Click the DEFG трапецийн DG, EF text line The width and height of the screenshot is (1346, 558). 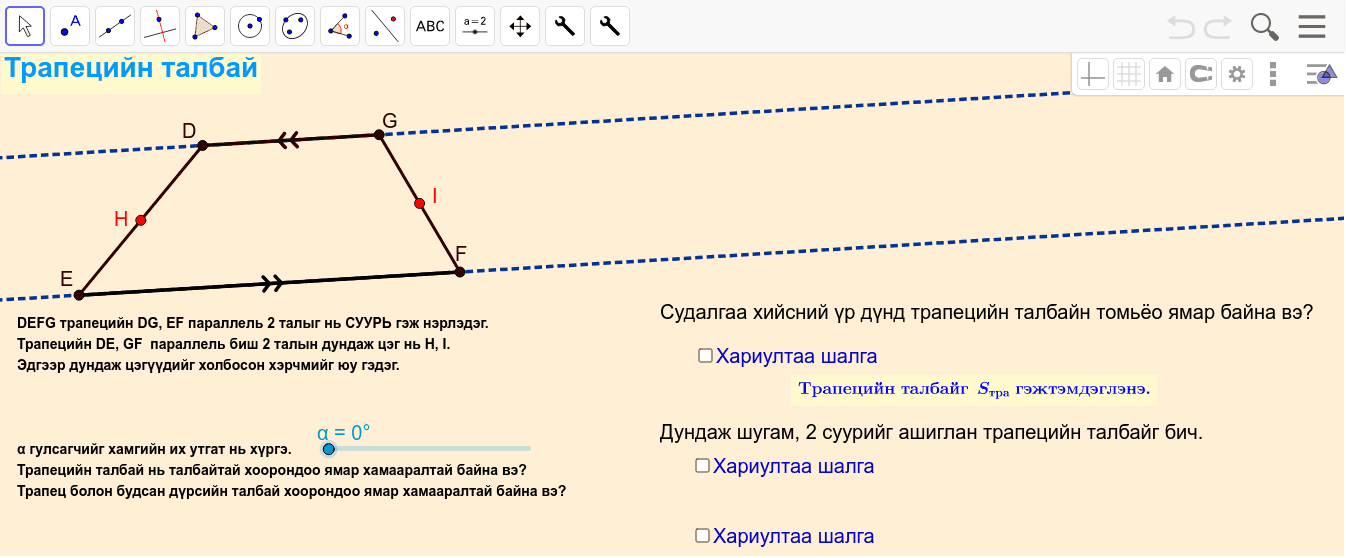[x=253, y=324]
